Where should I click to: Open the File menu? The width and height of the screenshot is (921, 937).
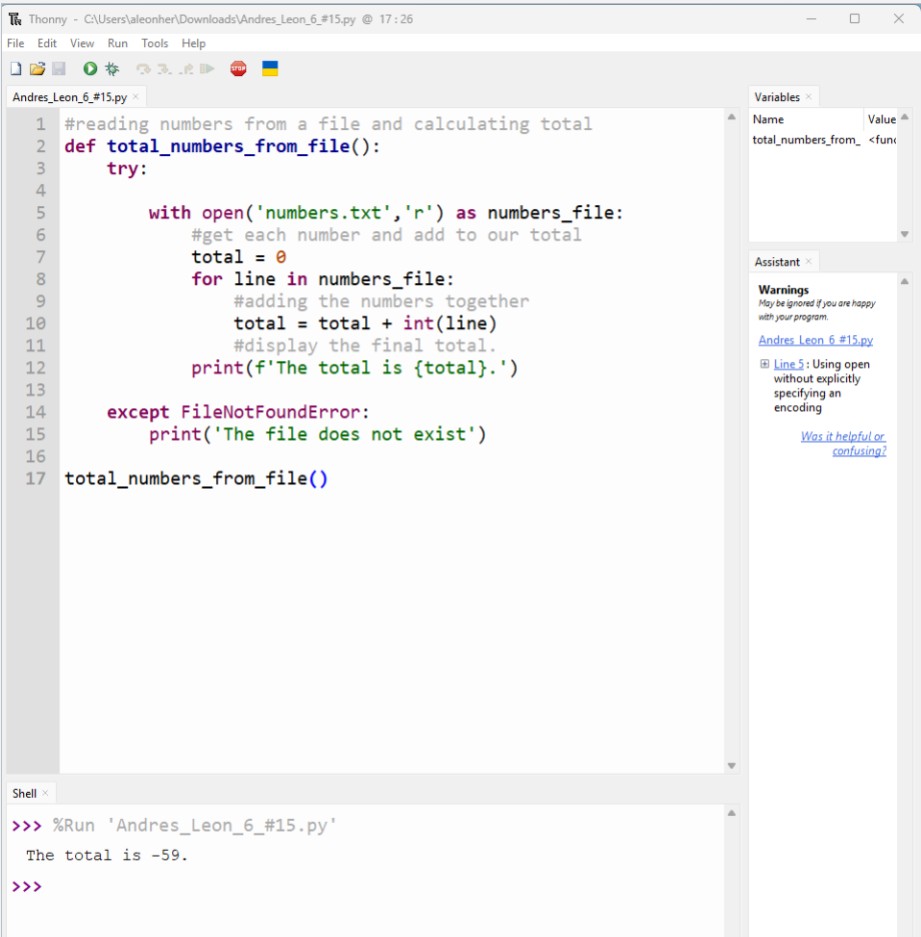16,43
